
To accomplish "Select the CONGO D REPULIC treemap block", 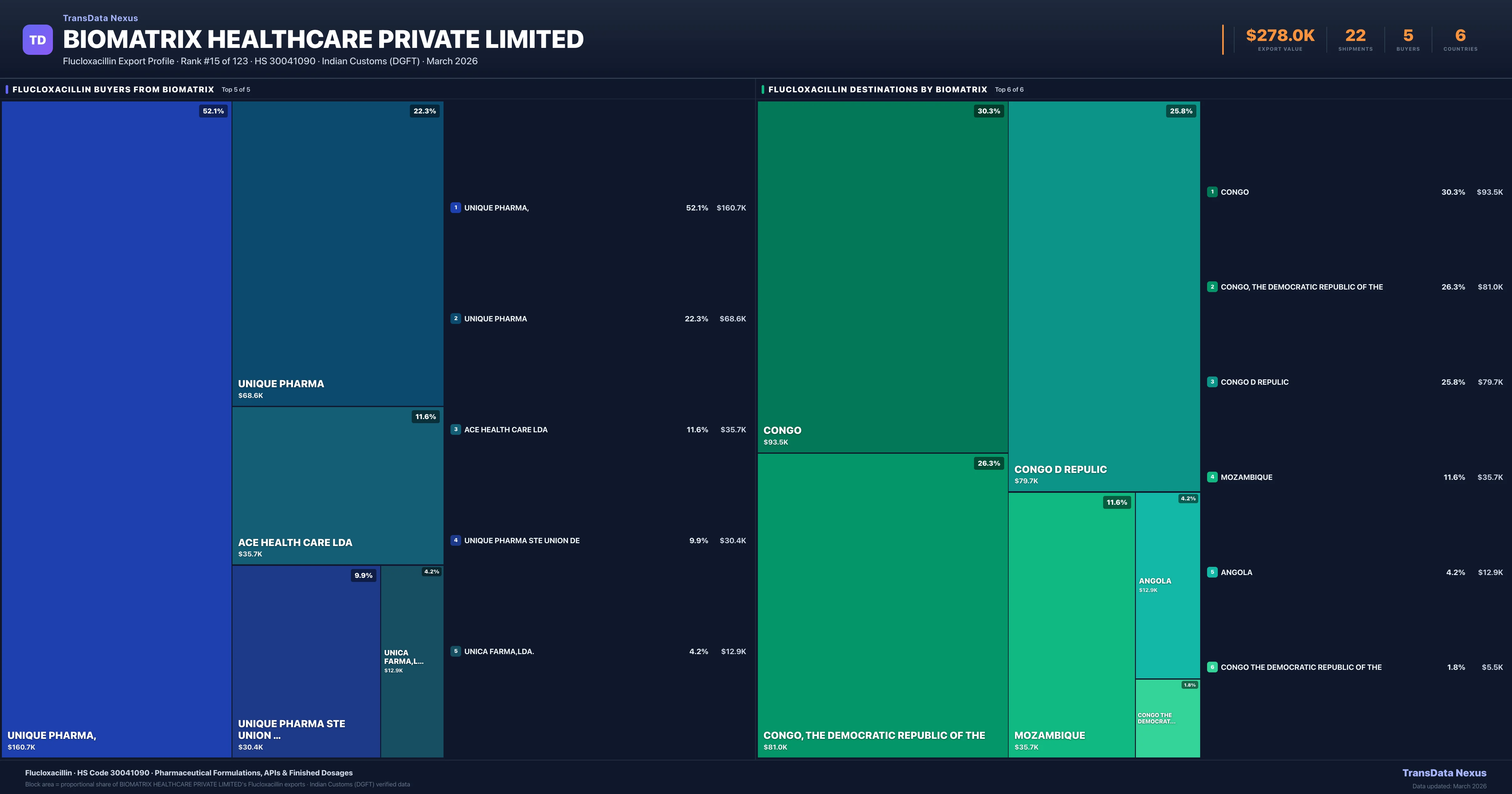I will coord(1103,296).
